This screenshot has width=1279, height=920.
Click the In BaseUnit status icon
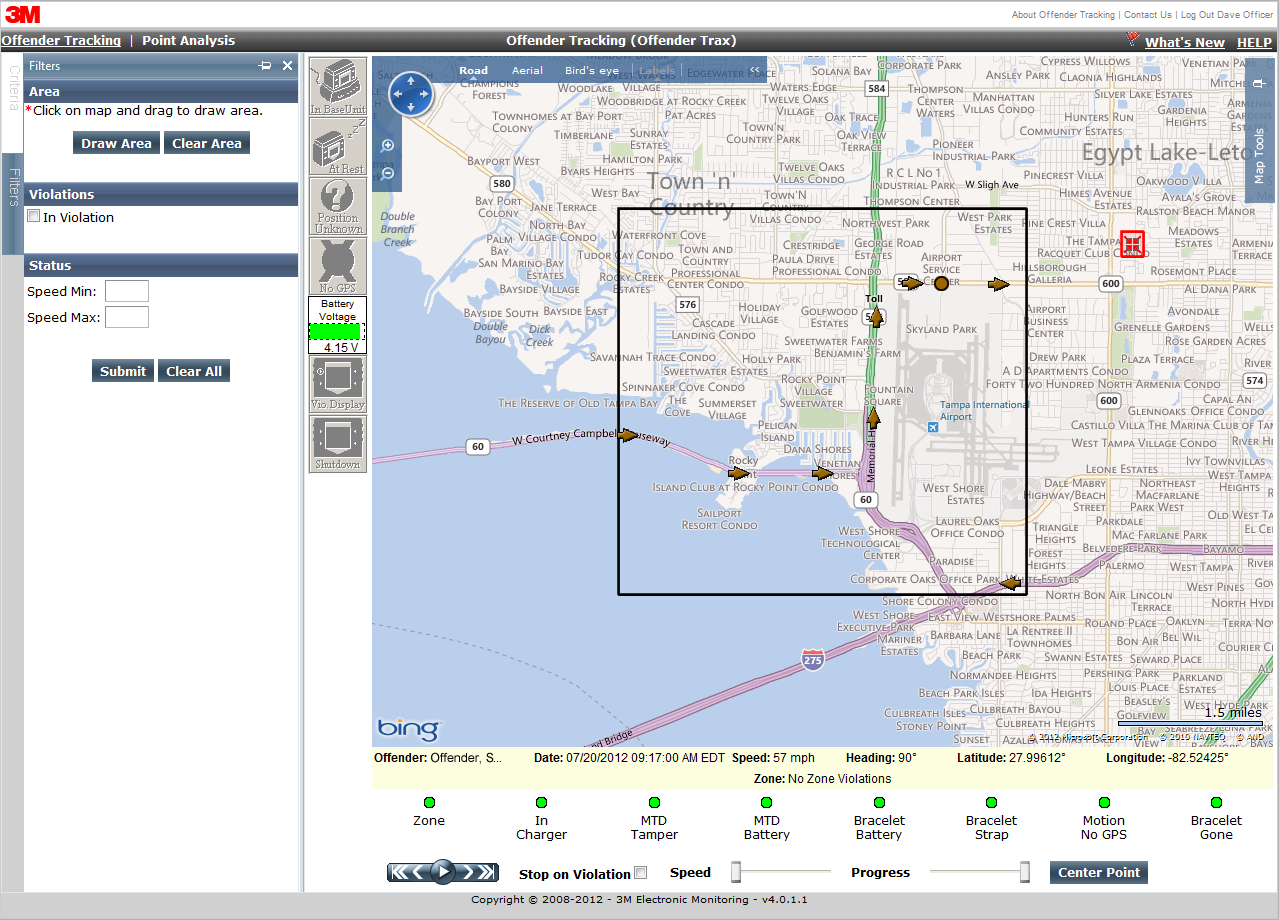pos(338,86)
